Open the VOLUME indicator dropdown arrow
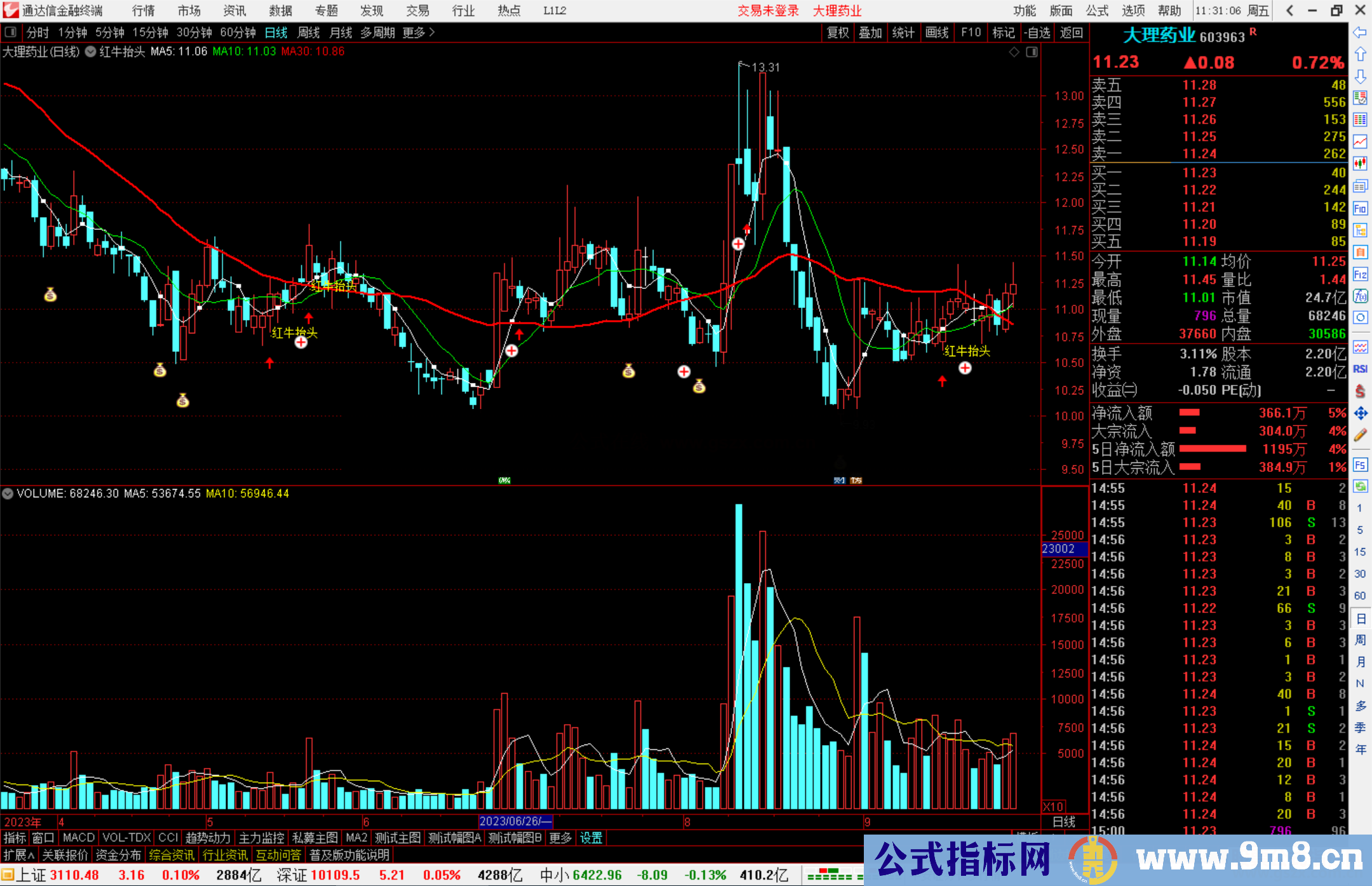 (8, 493)
